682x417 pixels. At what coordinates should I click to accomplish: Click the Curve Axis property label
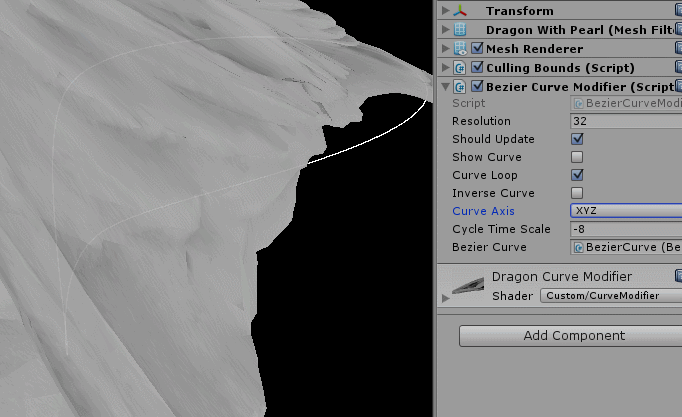pos(483,211)
